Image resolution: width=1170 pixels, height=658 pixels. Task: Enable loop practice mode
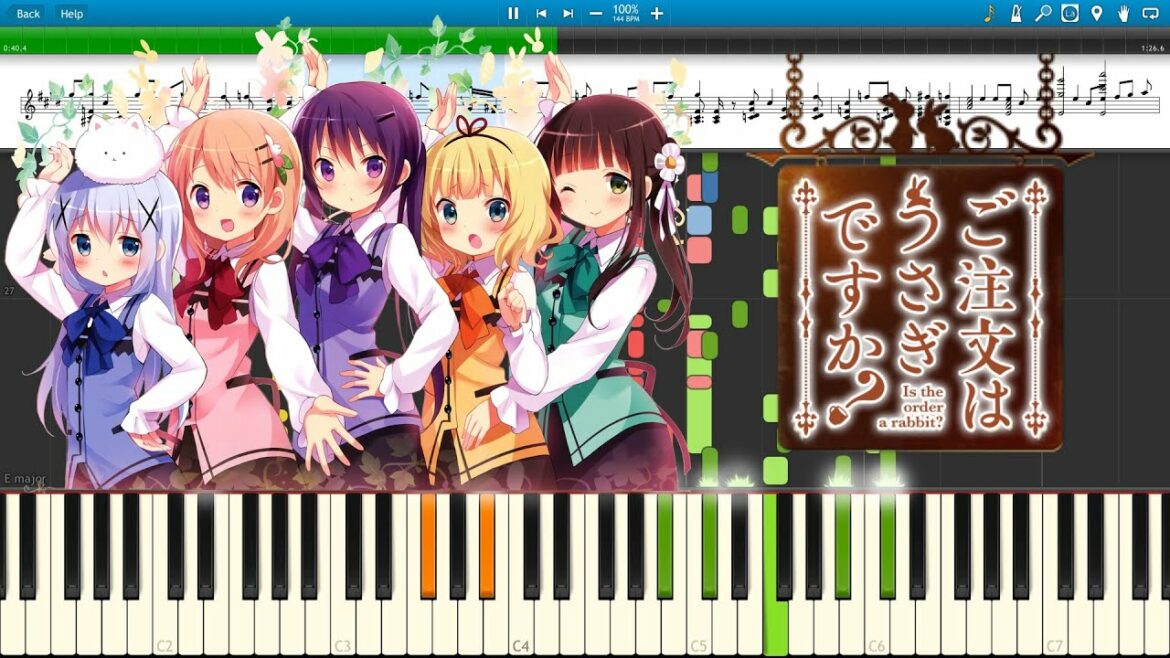coord(1150,13)
